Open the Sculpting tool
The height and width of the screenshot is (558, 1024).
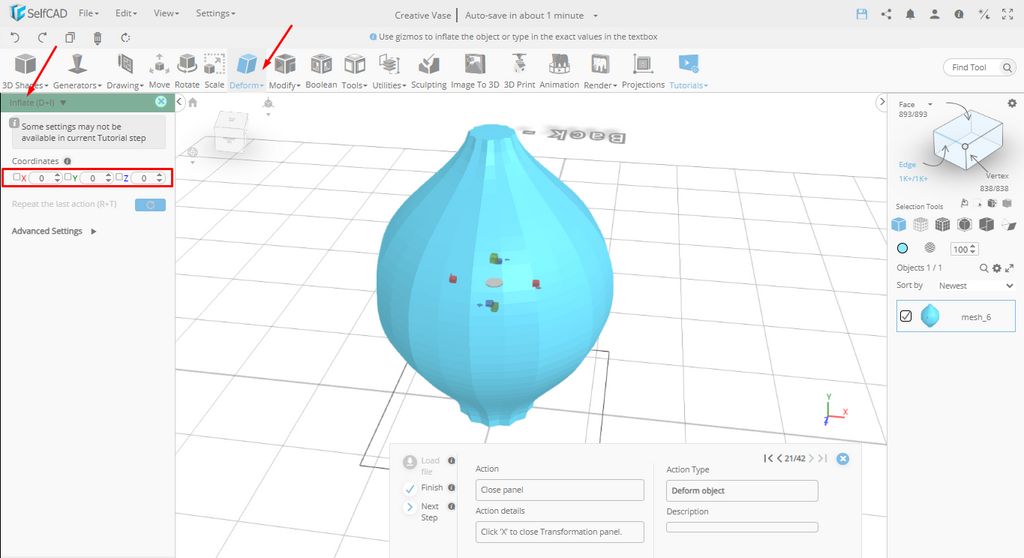point(428,71)
